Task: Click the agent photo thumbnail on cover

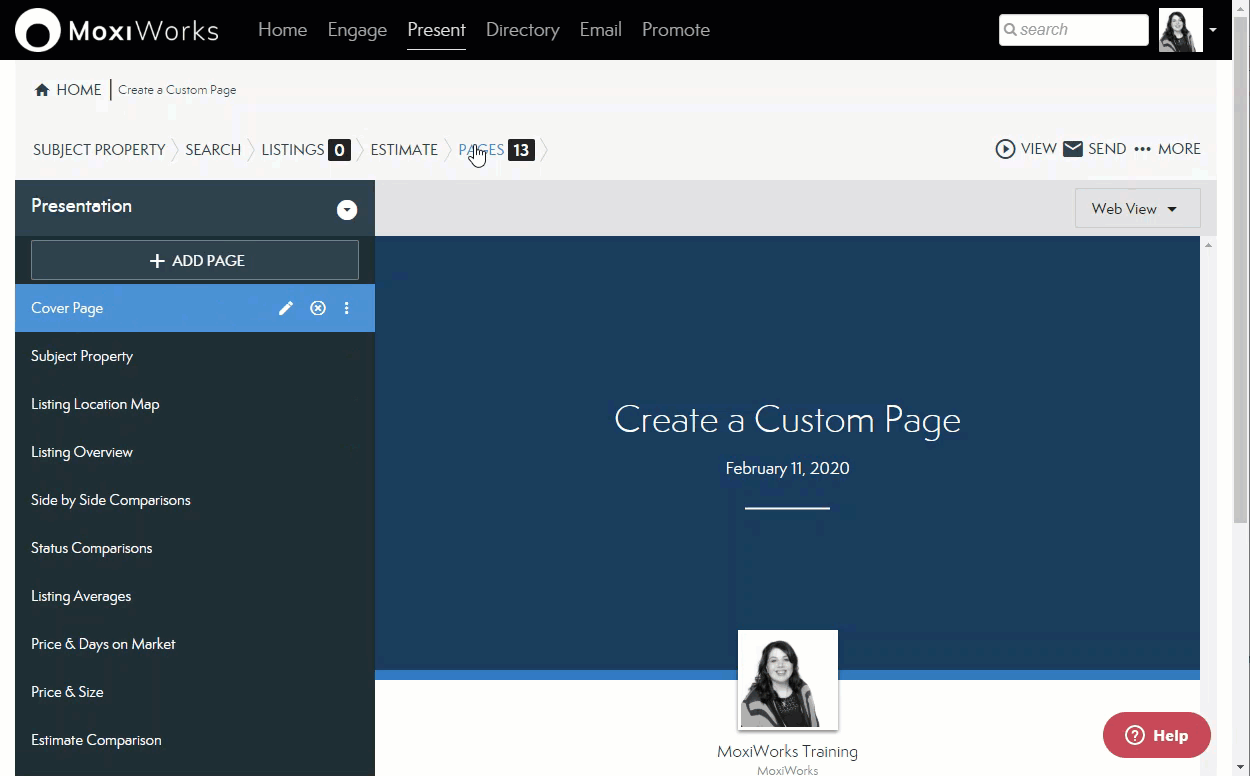Action: click(x=788, y=680)
